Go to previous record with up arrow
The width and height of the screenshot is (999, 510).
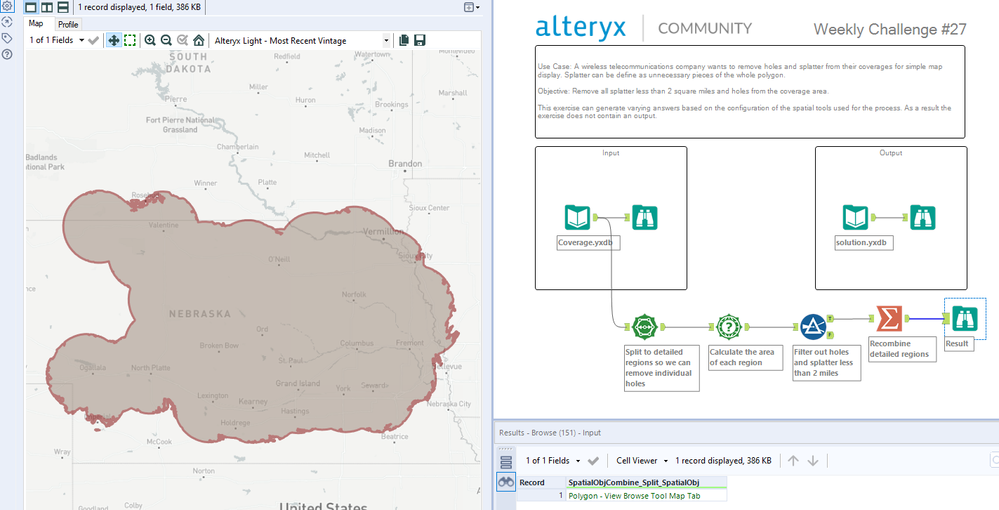tap(793, 460)
